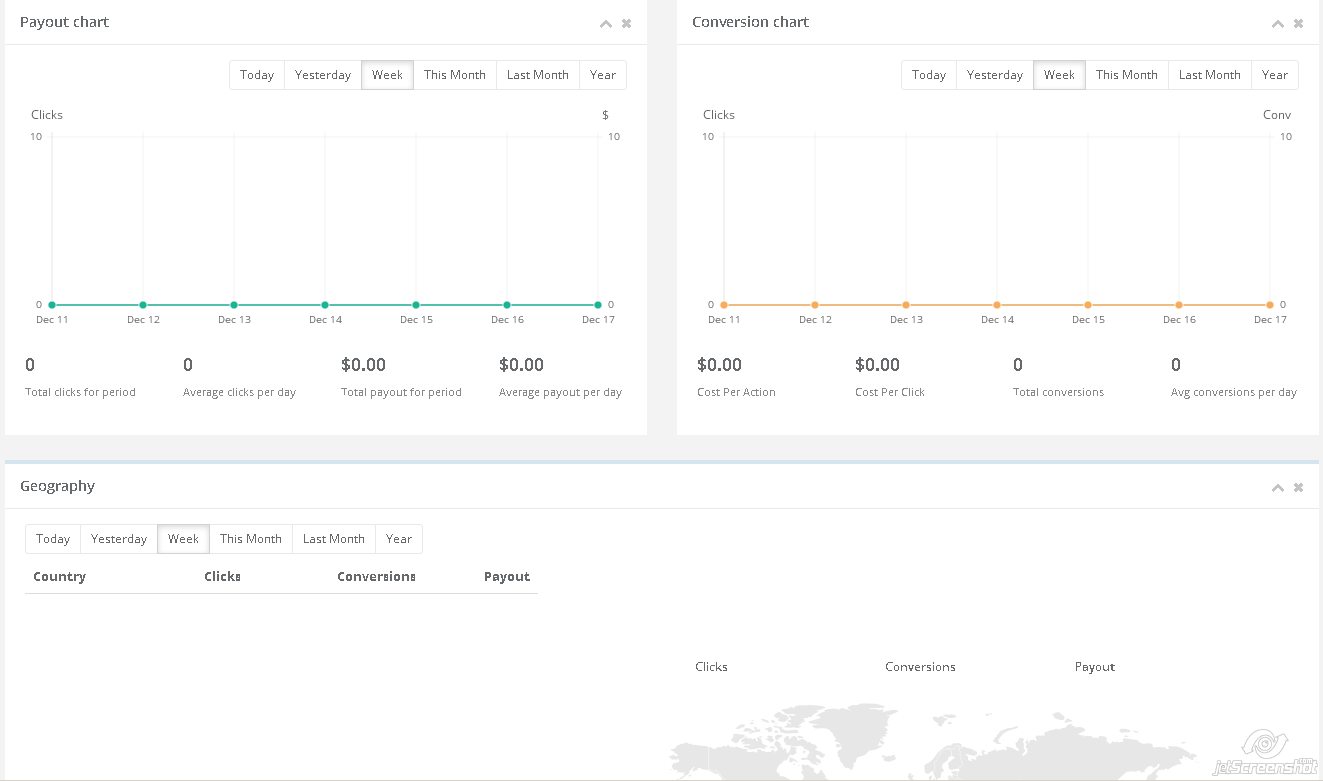Switch Payout chart to Year view
The height and width of the screenshot is (781, 1323).
[602, 75]
